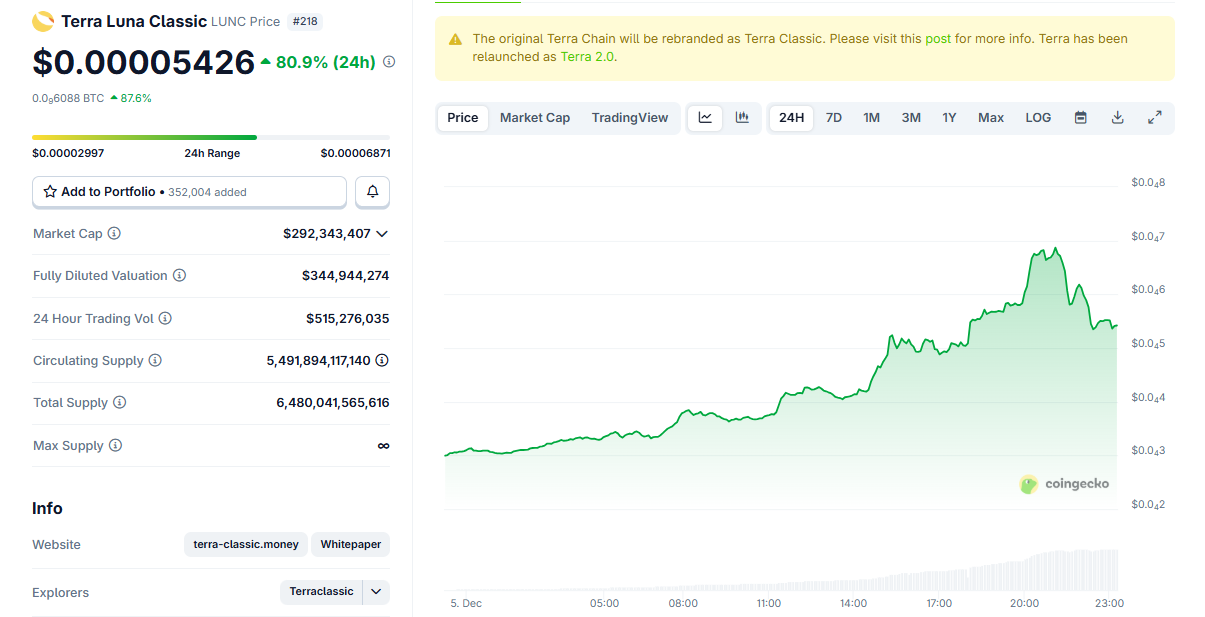This screenshot has height=617, width=1205.
Task: Open the Whitepaper link
Action: coord(350,545)
